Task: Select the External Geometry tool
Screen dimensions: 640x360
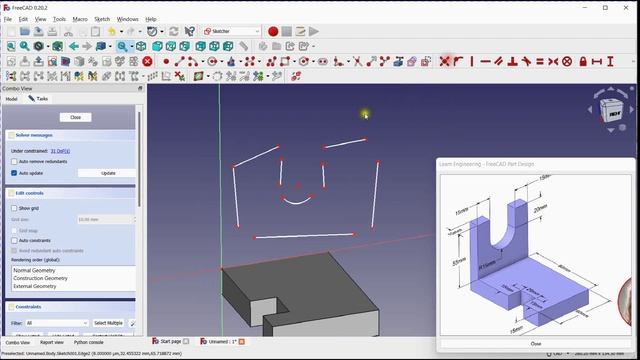Action: [x=398, y=62]
